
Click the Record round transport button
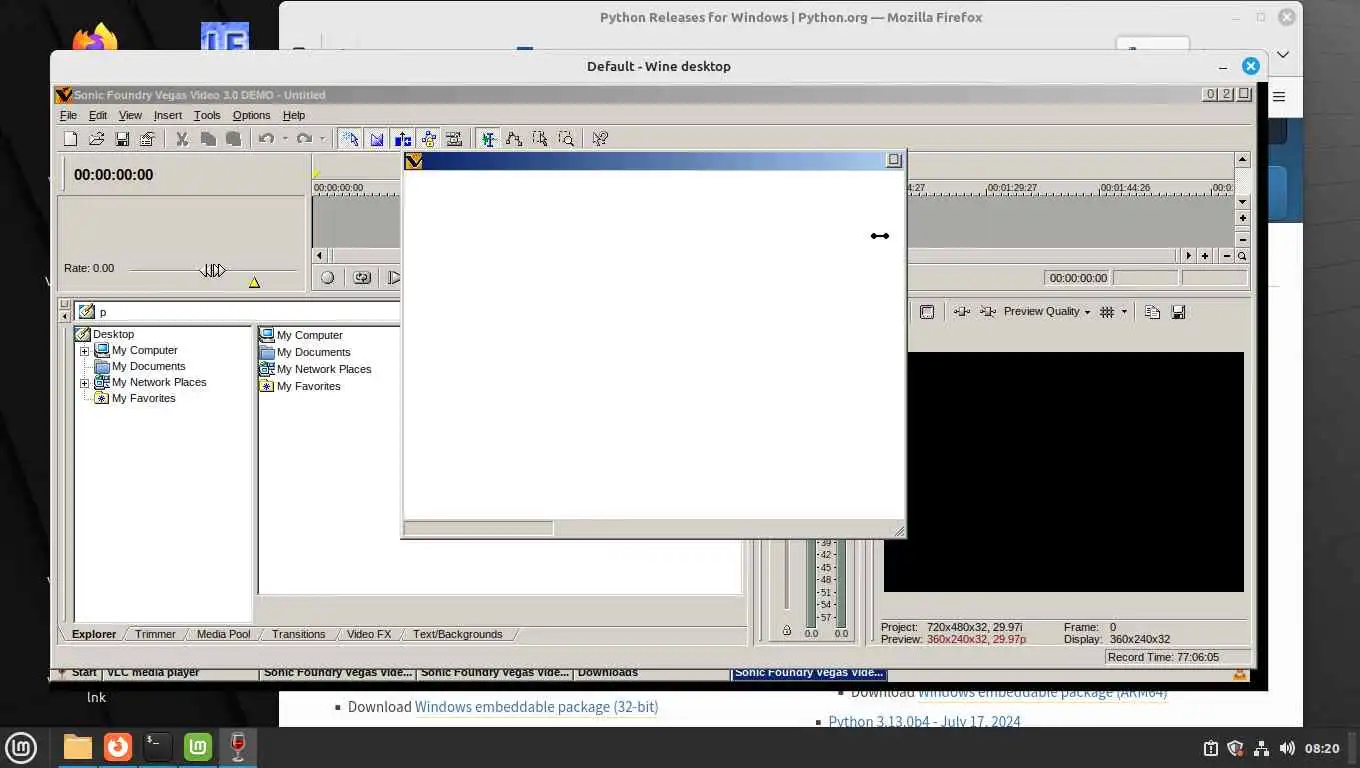point(327,278)
